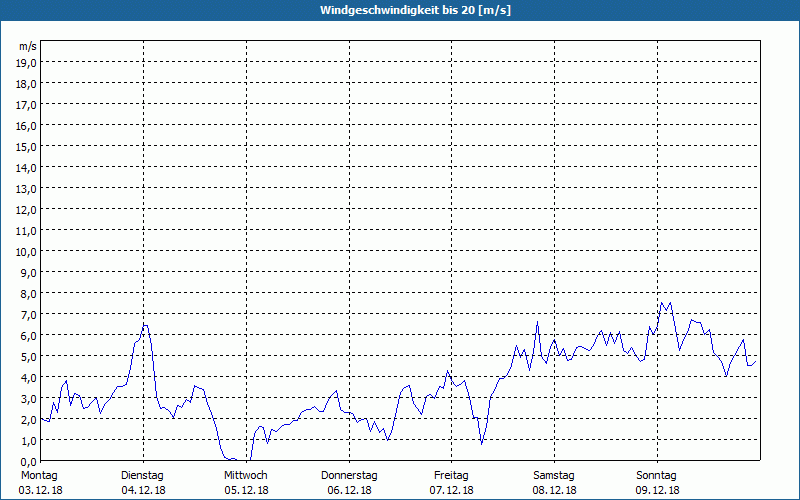Select the Donnerstag 06.12.18 axis label
This screenshot has width=800, height=500.
(349, 483)
